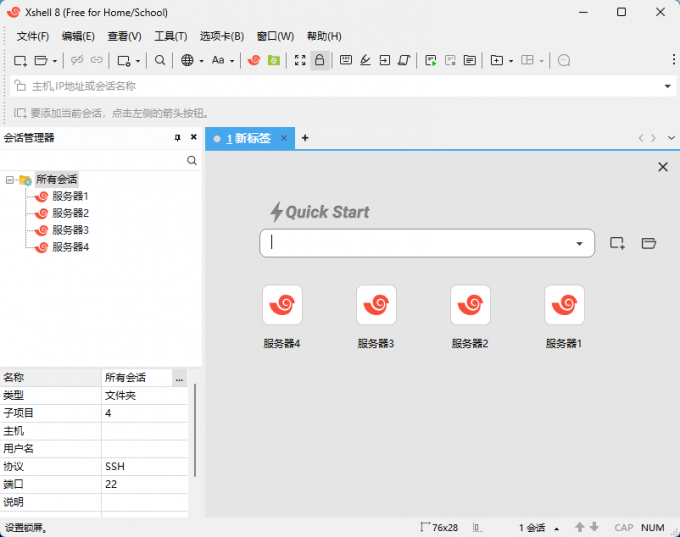Close the 新标签 tab
The height and width of the screenshot is (537, 680).
click(x=284, y=138)
